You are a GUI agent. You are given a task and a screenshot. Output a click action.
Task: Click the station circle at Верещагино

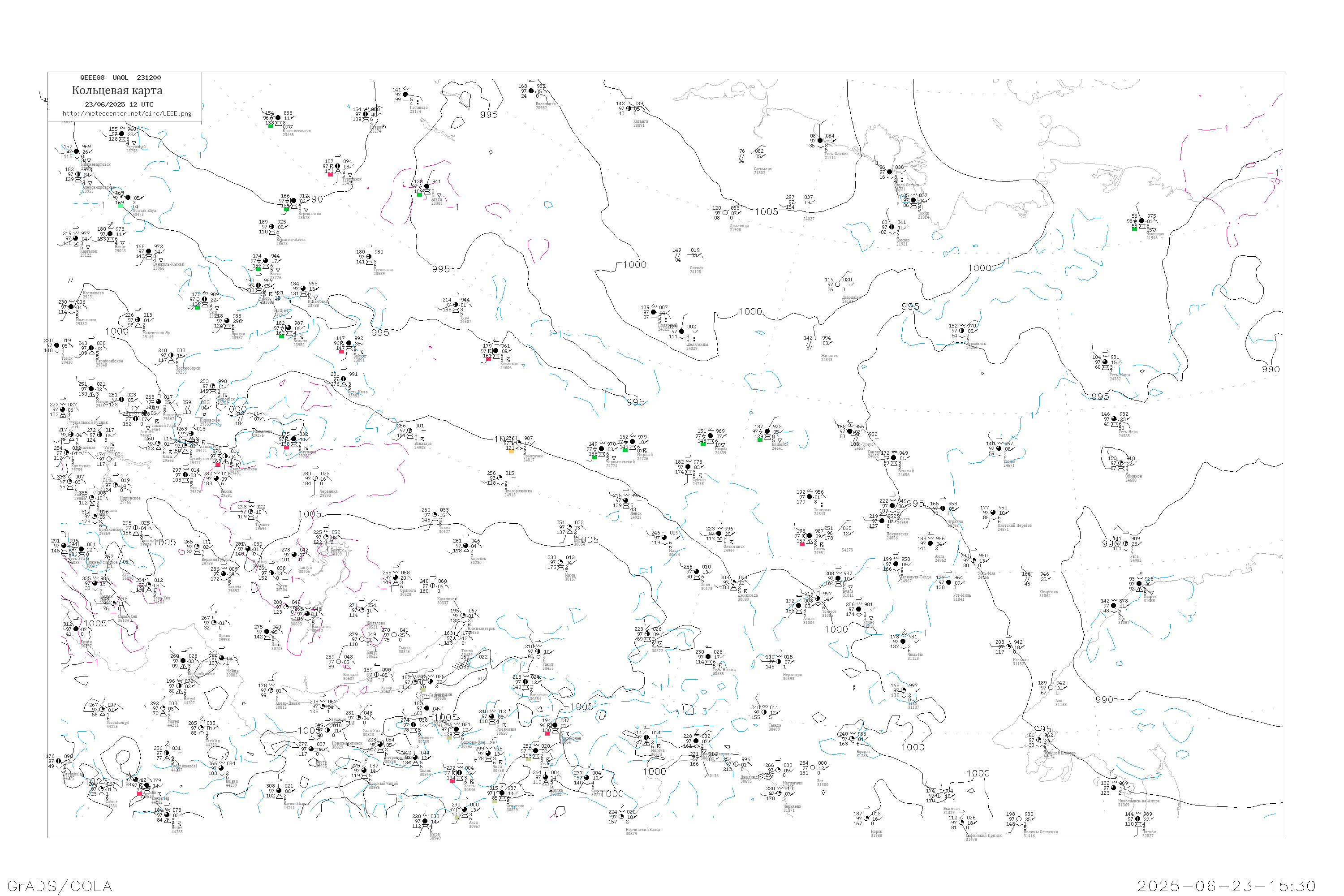294,201
